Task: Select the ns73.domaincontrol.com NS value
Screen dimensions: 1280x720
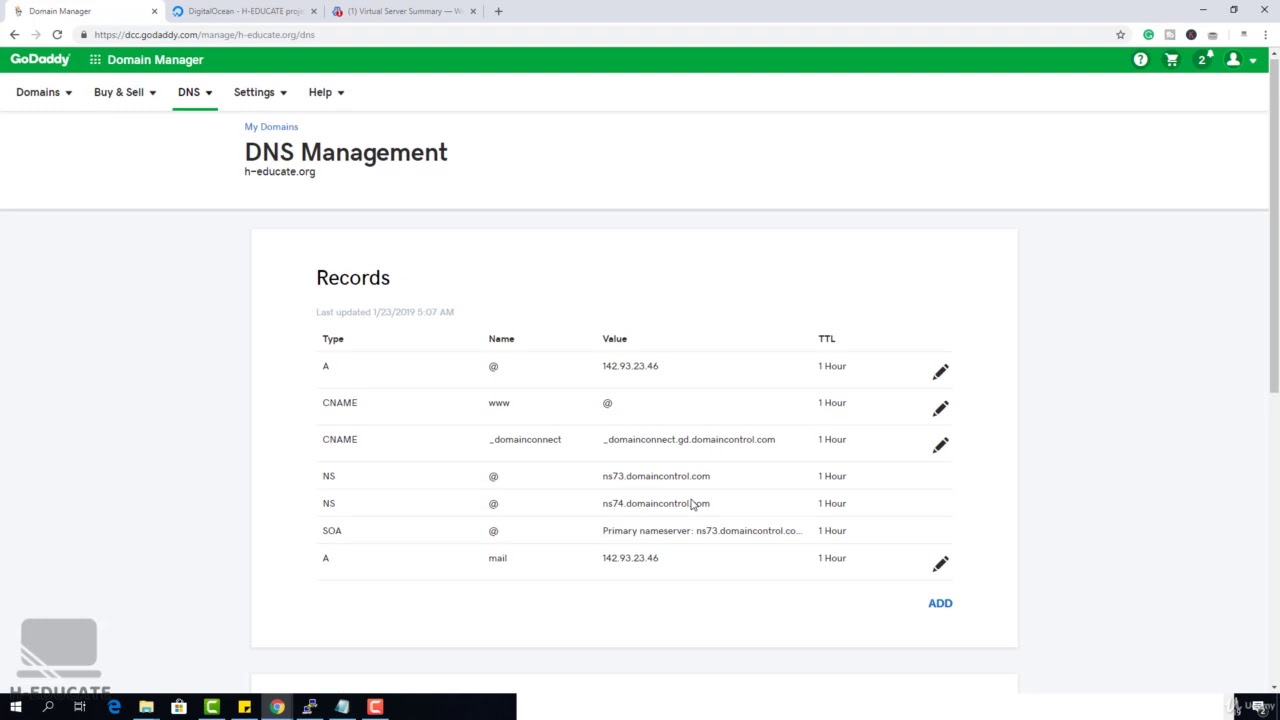Action: coord(656,476)
